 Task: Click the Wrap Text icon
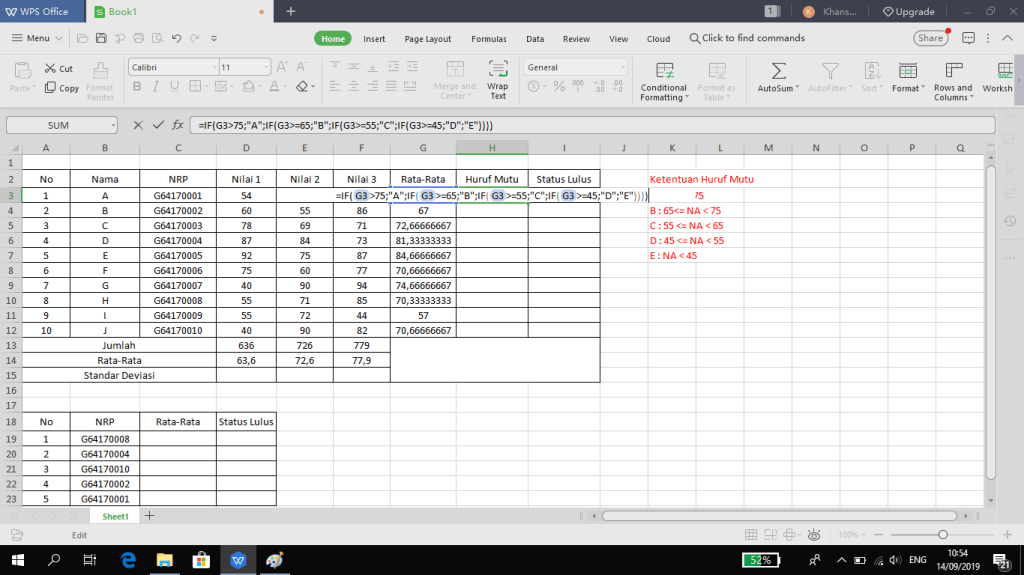pos(498,70)
